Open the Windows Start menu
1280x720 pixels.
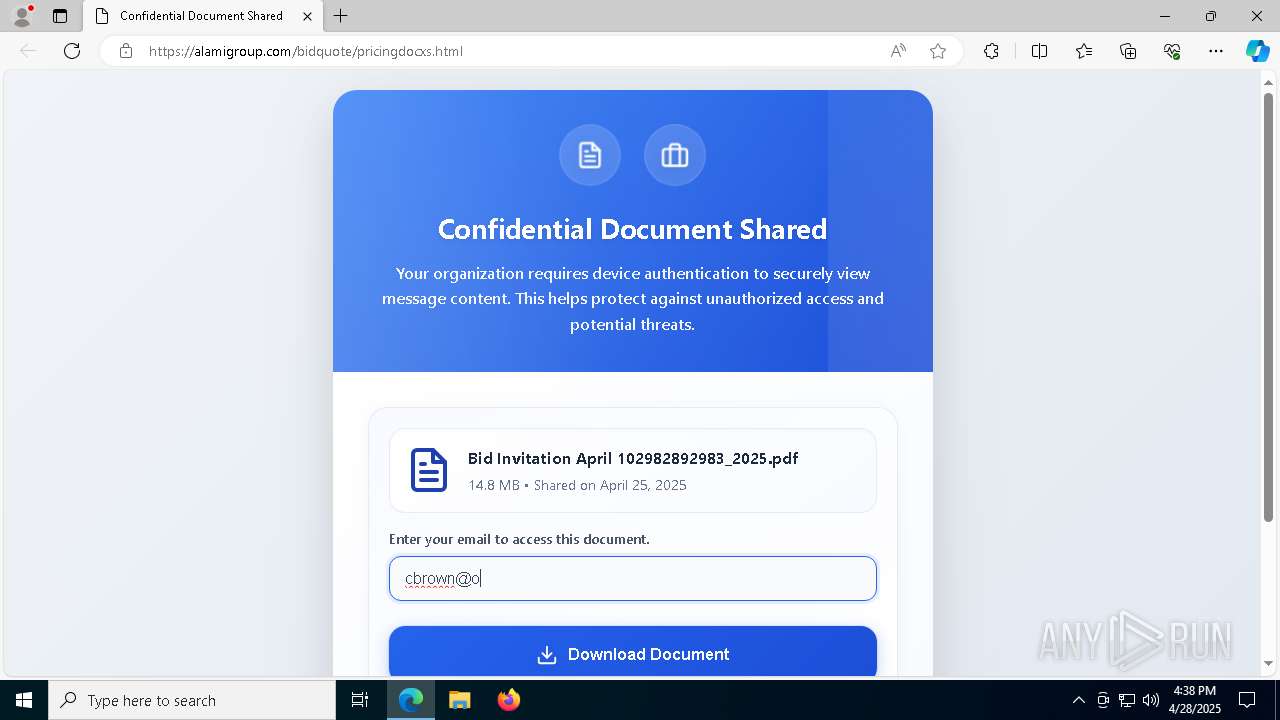24,700
